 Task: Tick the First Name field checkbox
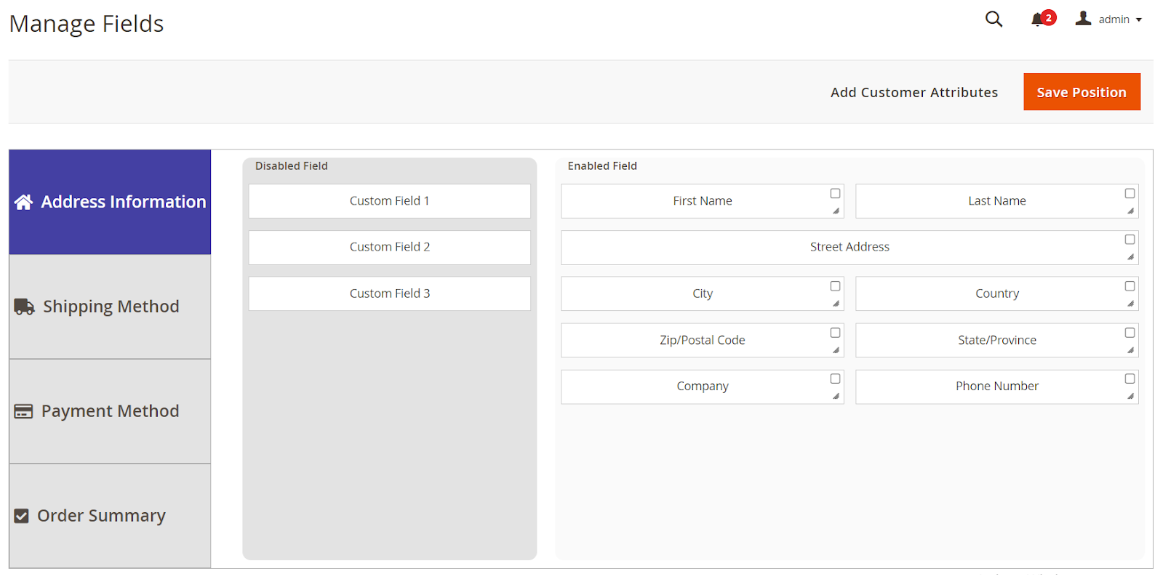835,193
